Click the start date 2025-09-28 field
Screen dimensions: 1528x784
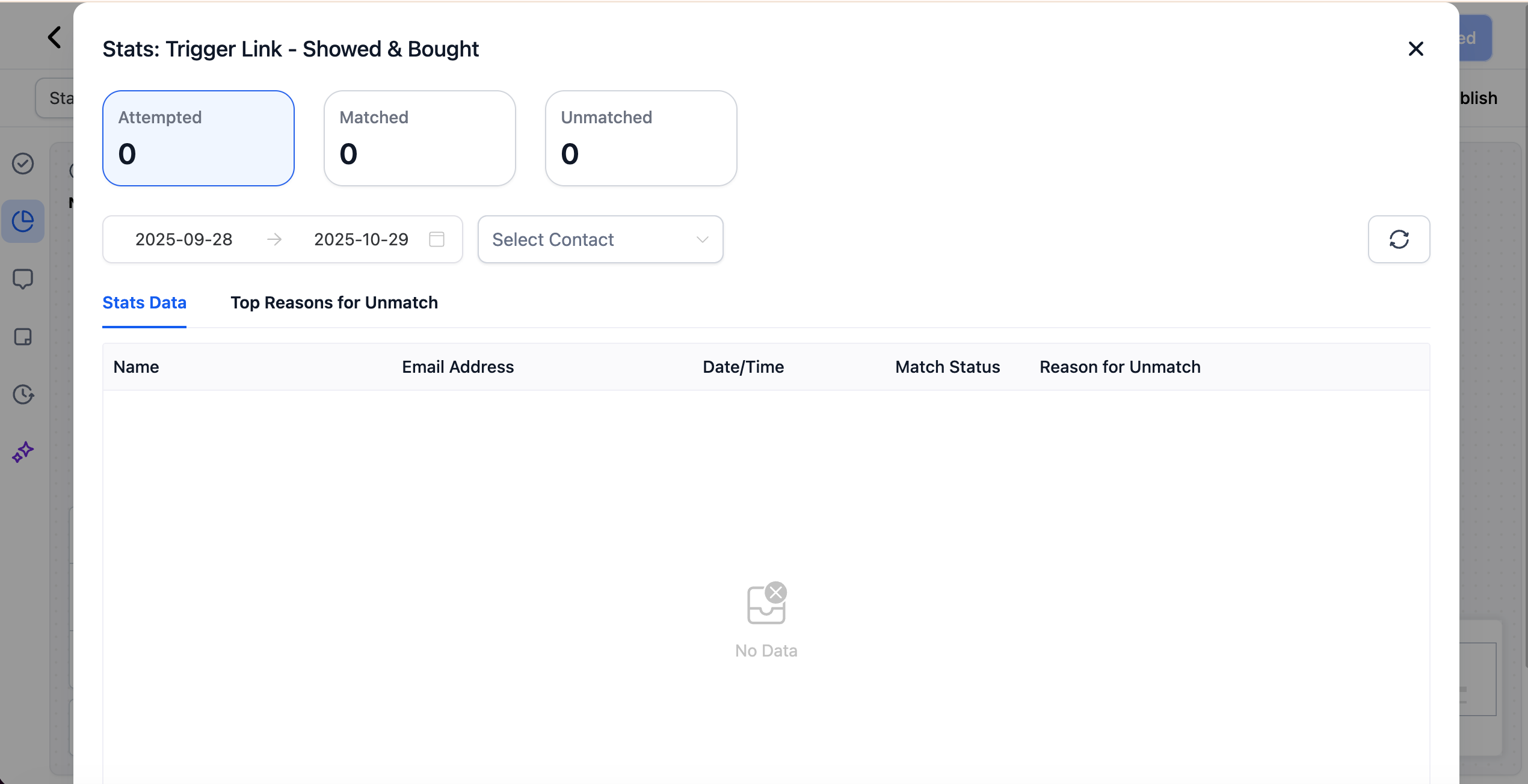coord(183,239)
